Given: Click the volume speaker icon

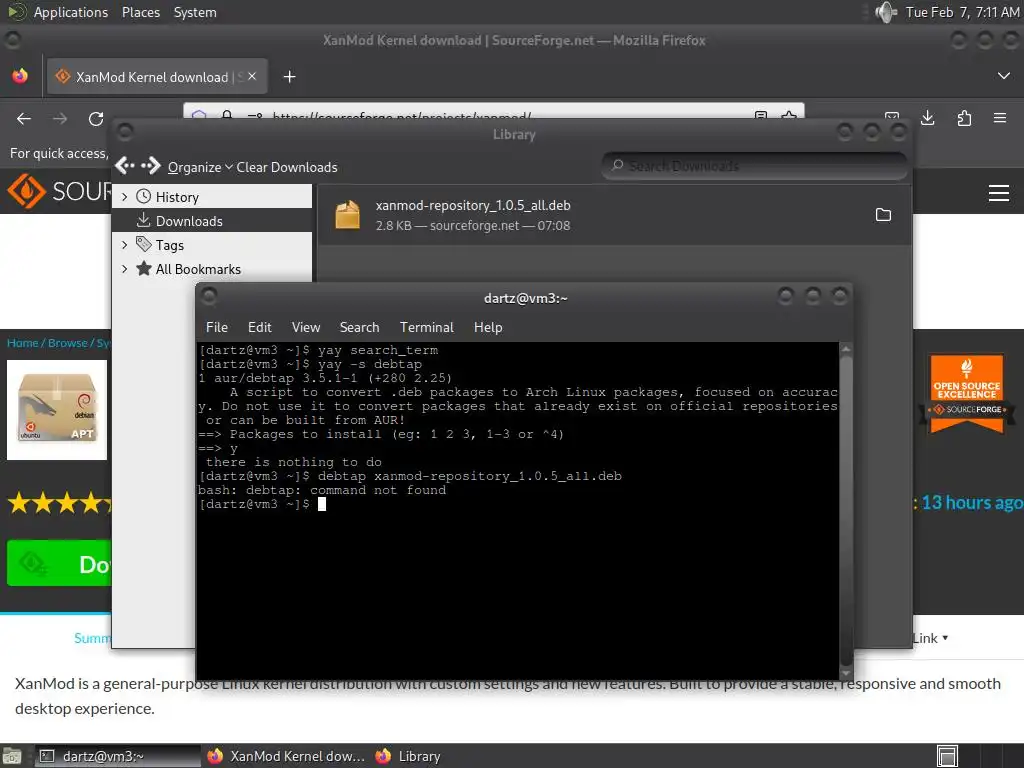Looking at the screenshot, I should point(886,12).
